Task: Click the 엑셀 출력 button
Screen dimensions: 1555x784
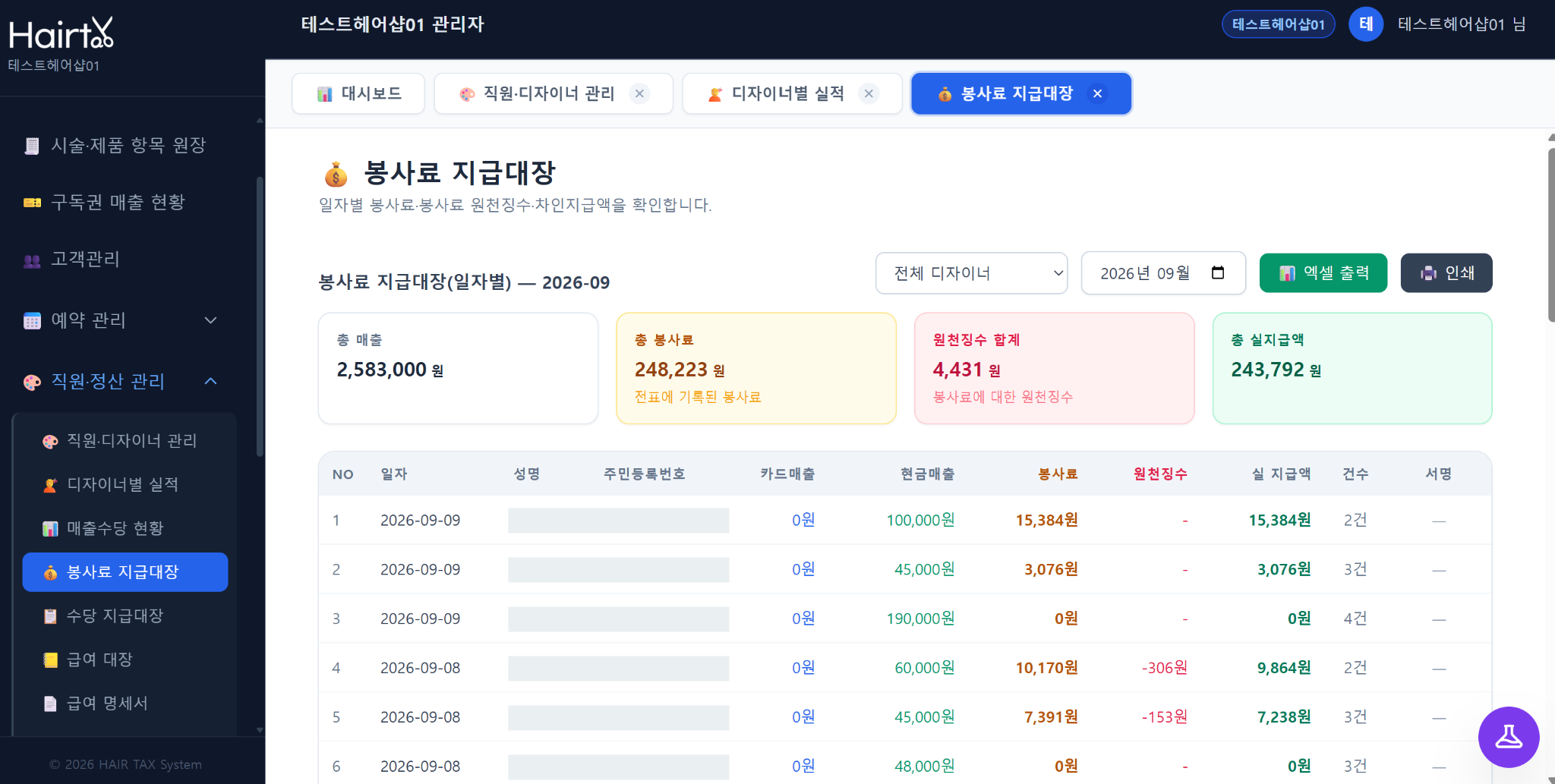Action: [1323, 273]
